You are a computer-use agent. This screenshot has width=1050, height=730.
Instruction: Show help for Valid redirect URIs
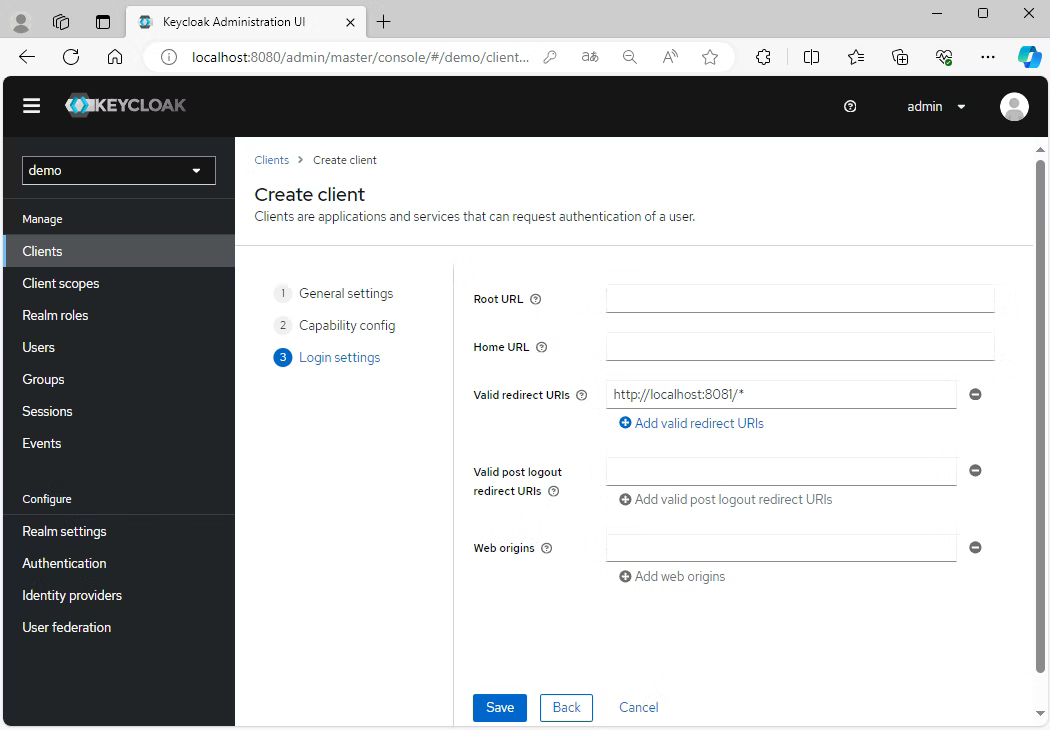point(582,395)
